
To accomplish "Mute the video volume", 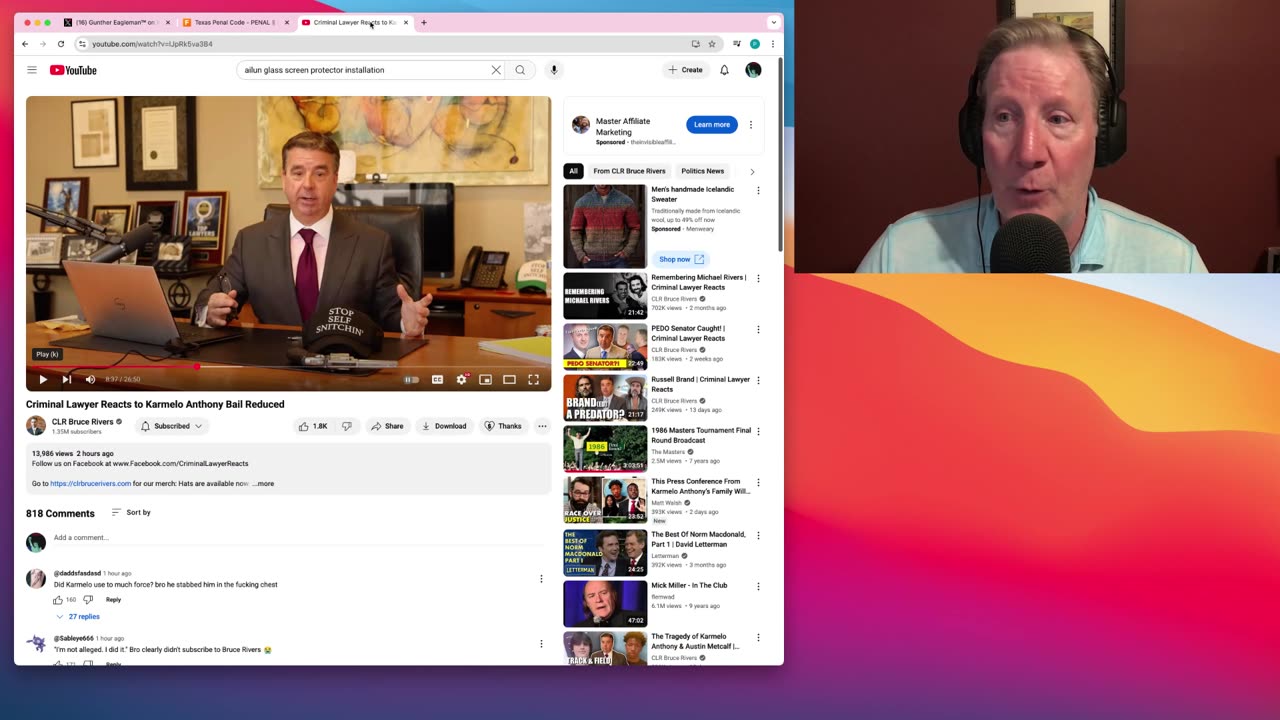I will point(90,379).
